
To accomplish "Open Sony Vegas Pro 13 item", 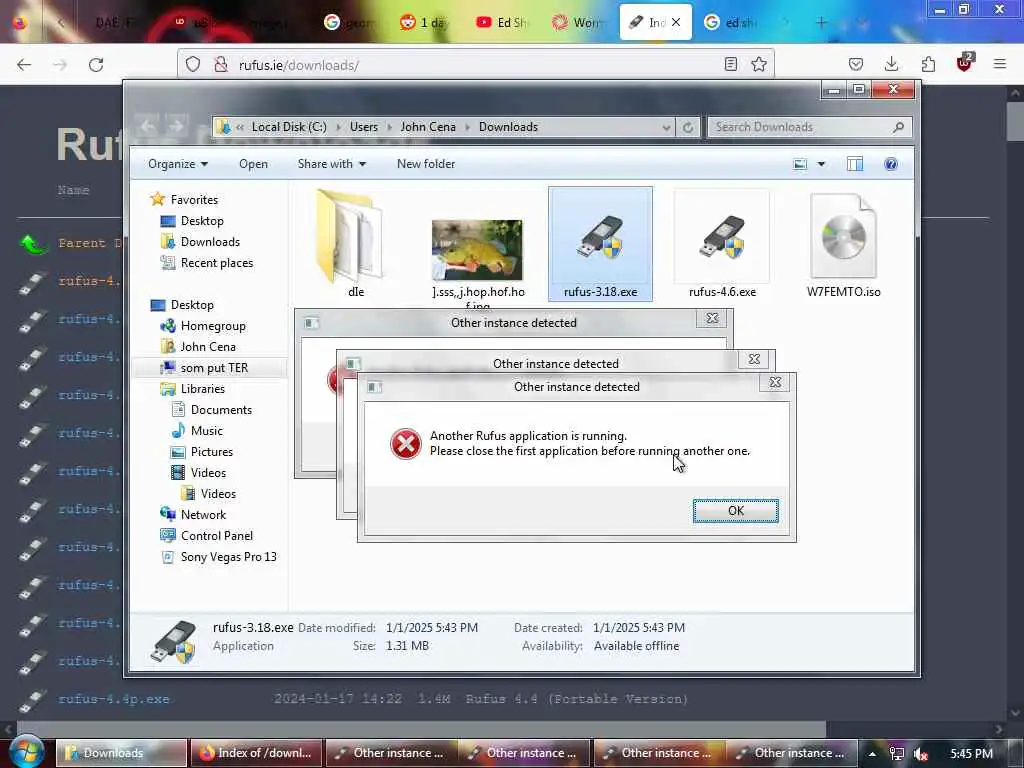I will 229,556.
